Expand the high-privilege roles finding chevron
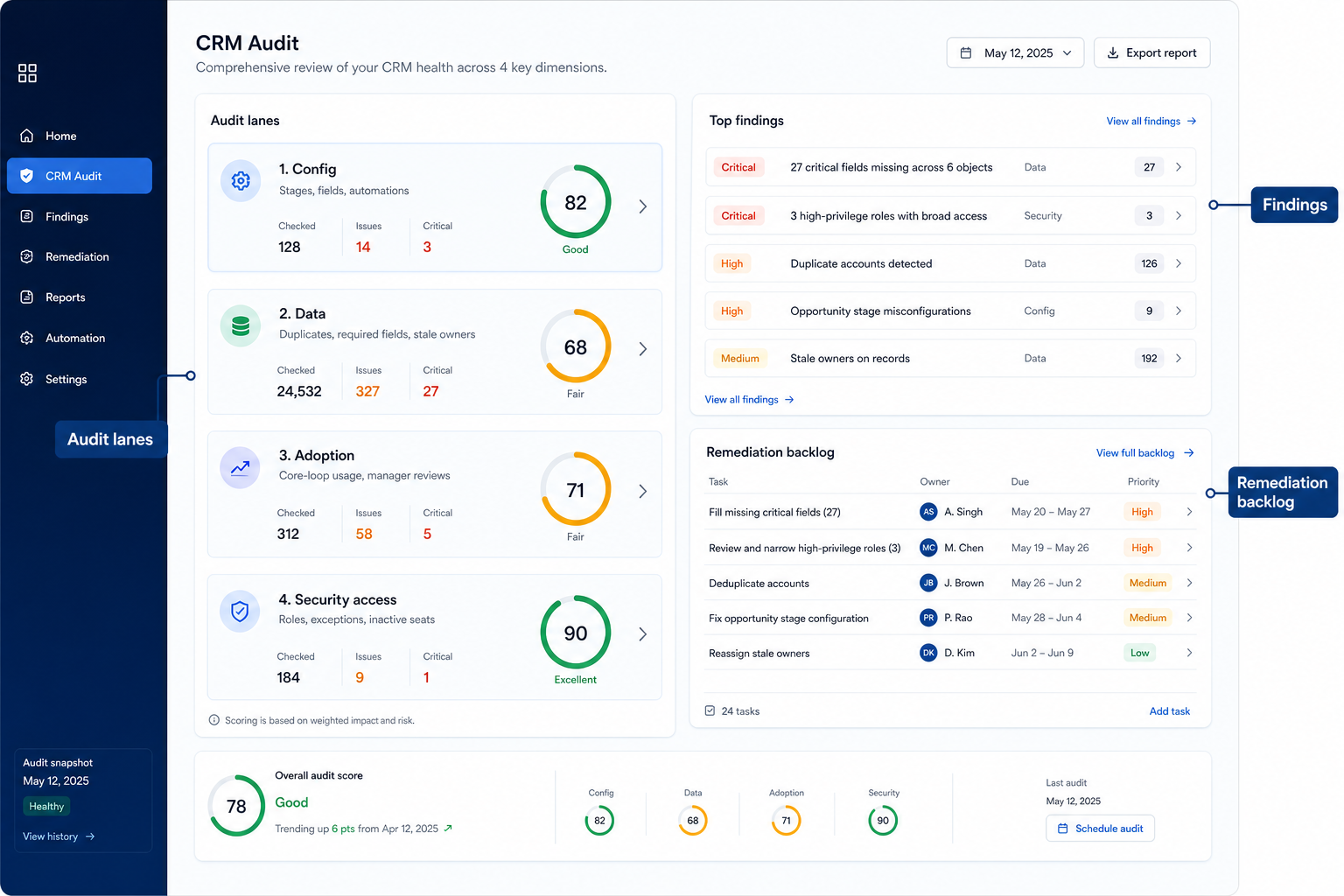Viewport: 1344px width, 896px height. [x=1179, y=215]
